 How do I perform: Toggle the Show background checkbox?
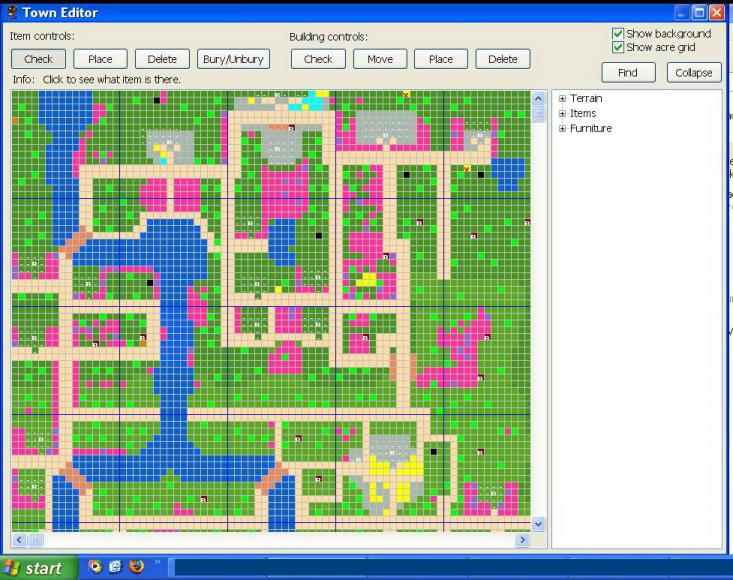click(x=618, y=34)
